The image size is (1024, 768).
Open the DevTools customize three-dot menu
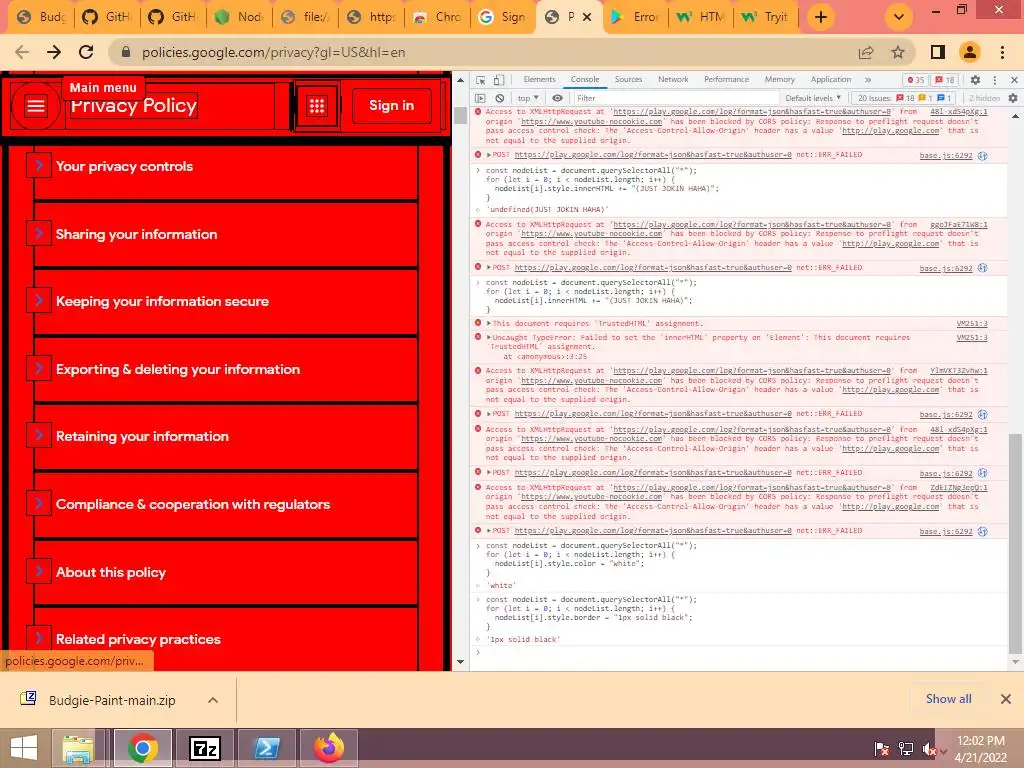pos(995,80)
